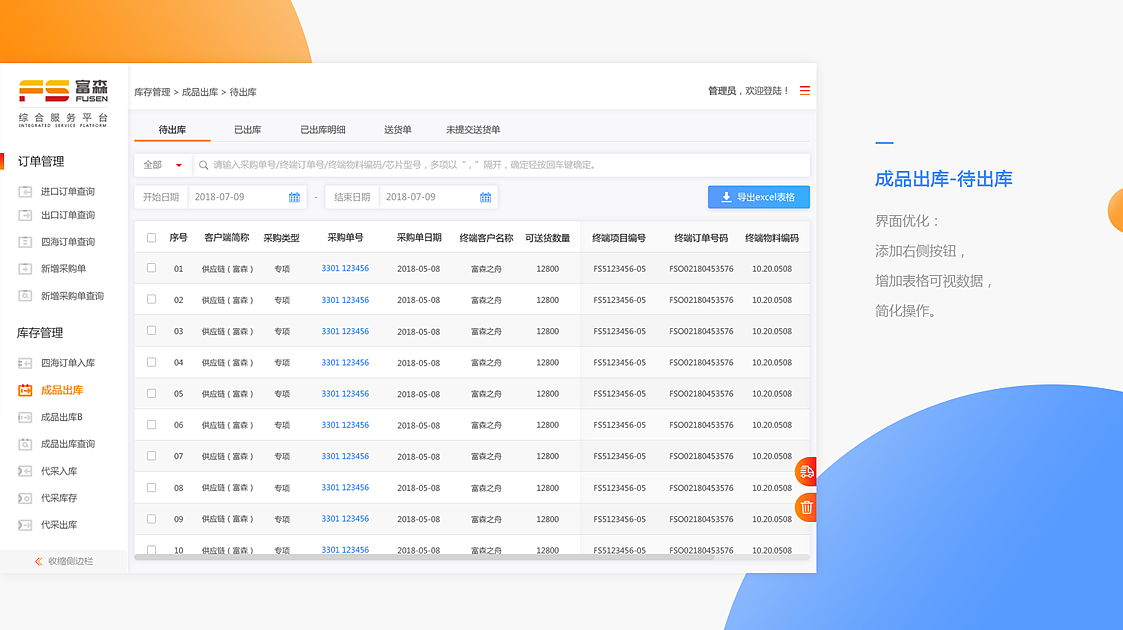Viewport: 1123px width, 630px height.
Task: Switch to the 已出库明细 tab
Action: (323, 130)
